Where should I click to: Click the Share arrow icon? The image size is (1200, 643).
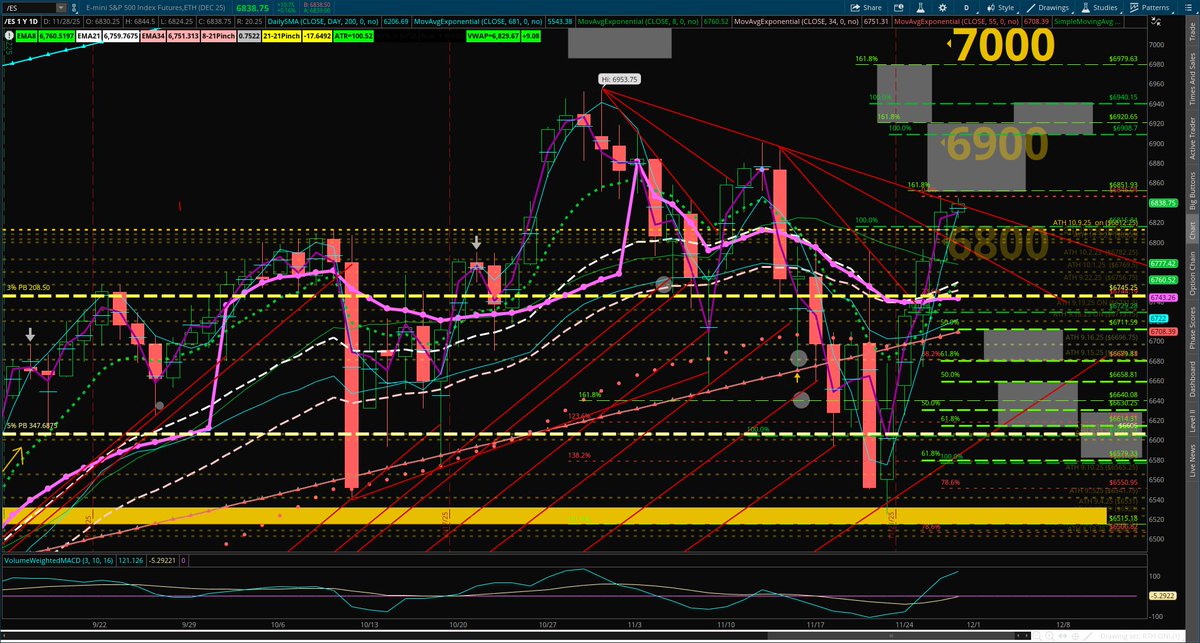tap(855, 7)
